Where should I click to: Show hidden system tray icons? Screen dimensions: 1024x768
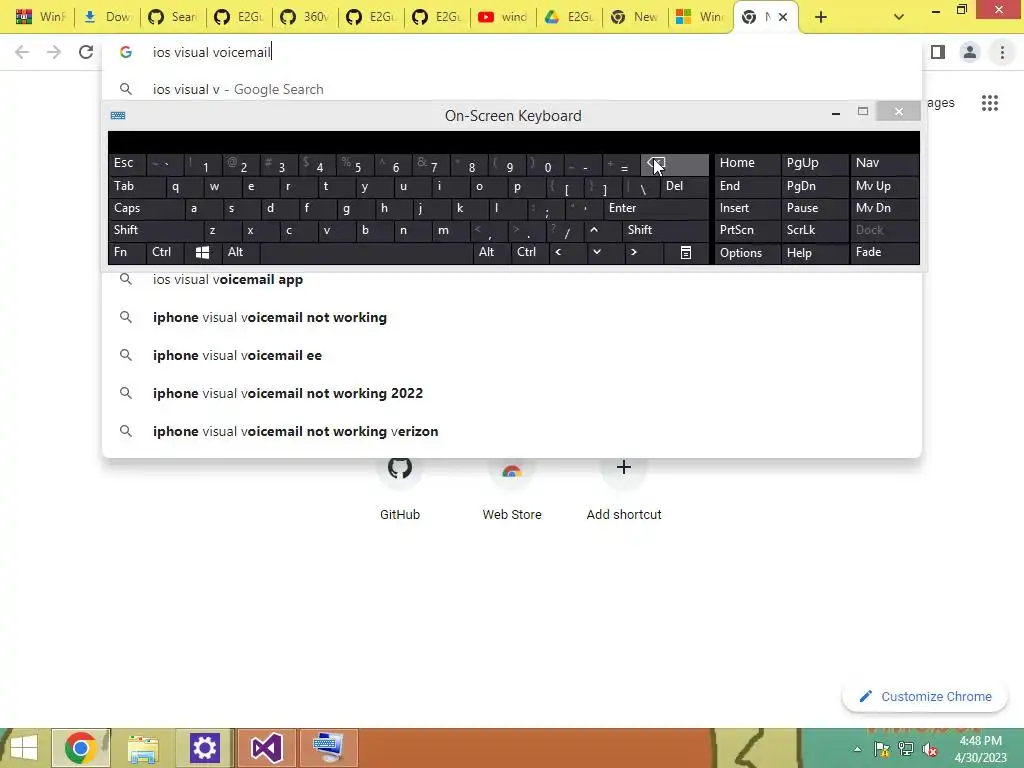(857, 749)
